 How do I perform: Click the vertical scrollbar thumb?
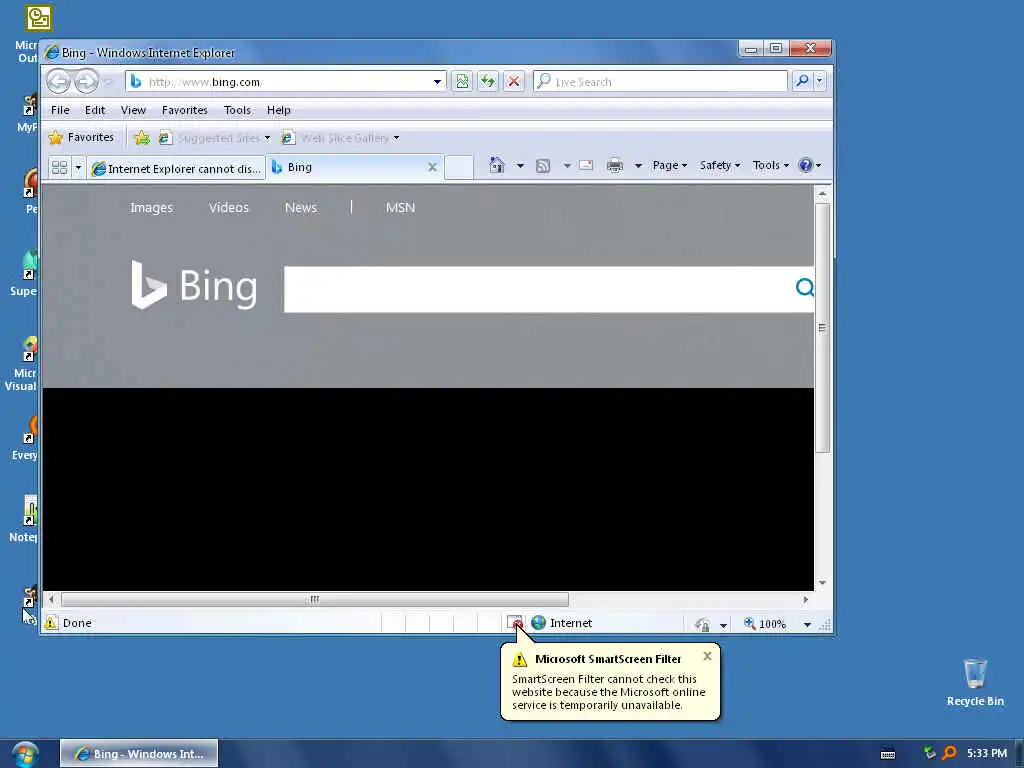click(x=823, y=327)
